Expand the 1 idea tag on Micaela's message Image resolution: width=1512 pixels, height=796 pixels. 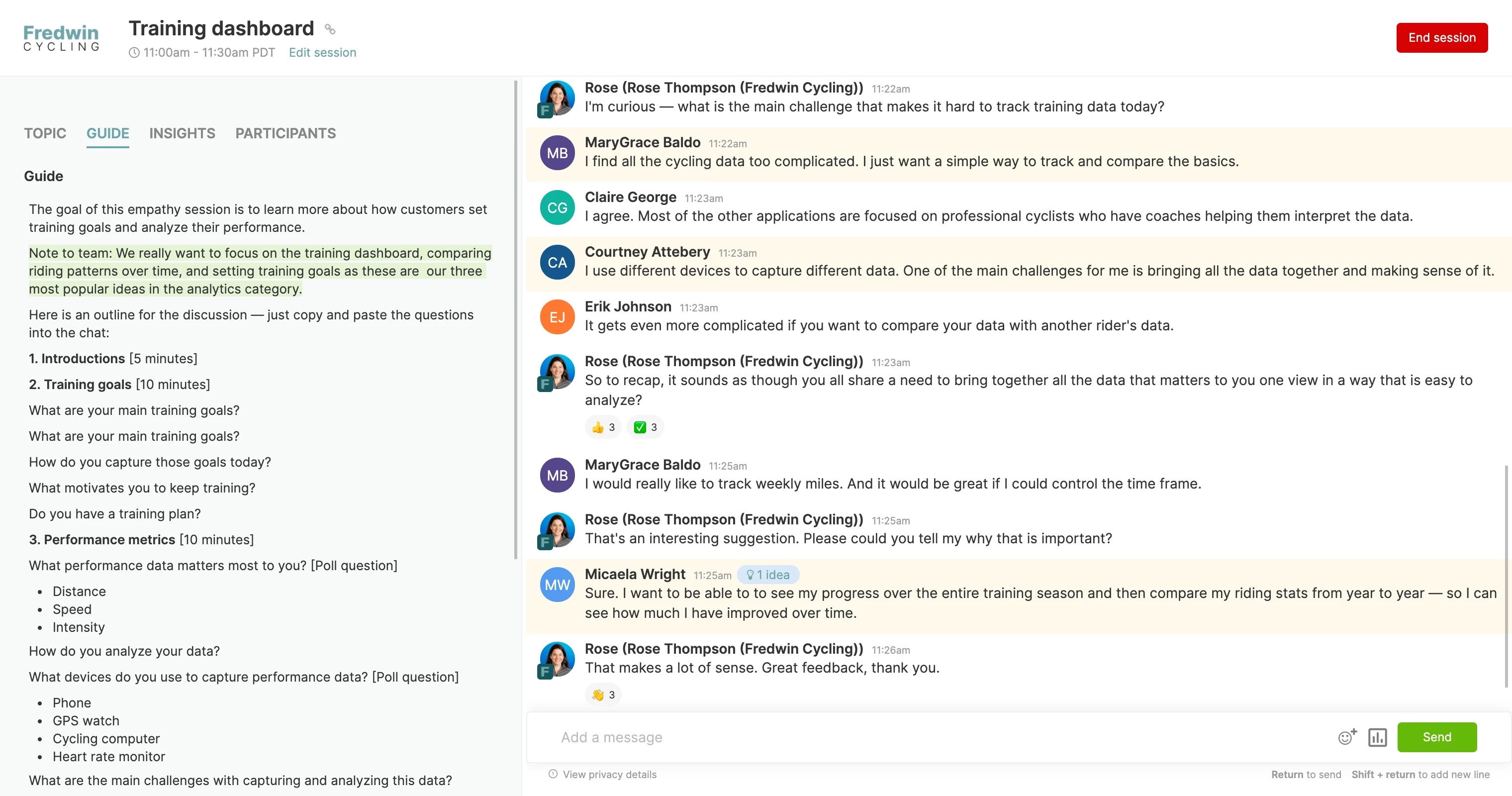[x=768, y=575]
